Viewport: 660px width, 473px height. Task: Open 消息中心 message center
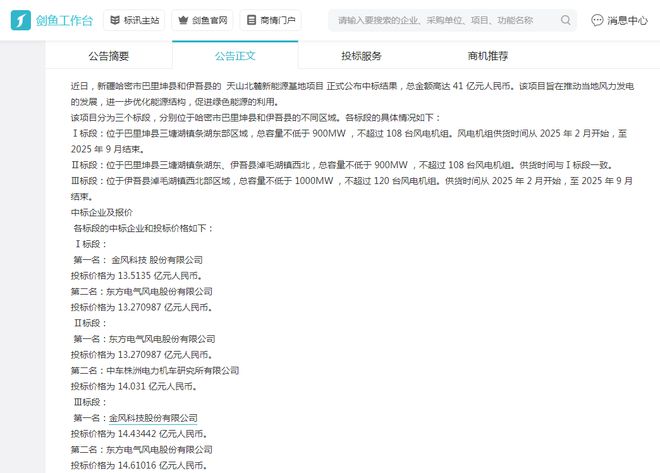click(620, 20)
